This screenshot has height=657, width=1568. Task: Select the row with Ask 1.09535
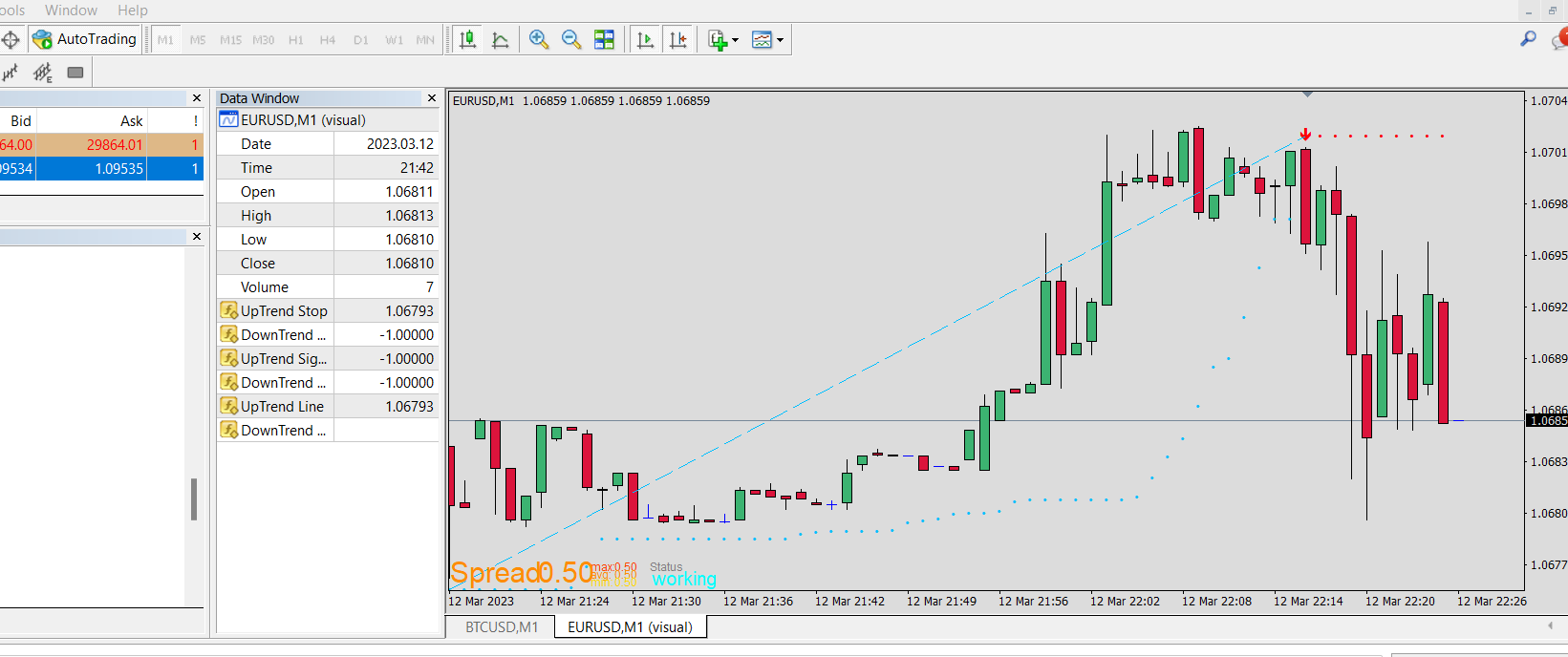click(101, 168)
